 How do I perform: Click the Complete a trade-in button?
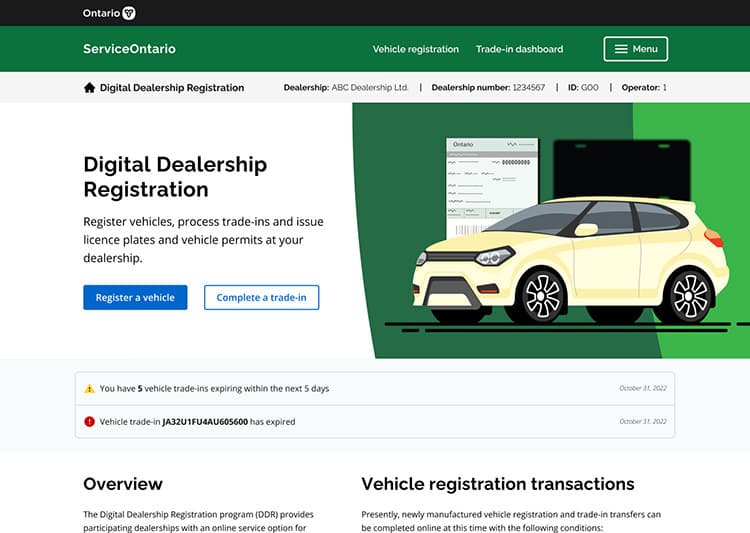click(262, 298)
